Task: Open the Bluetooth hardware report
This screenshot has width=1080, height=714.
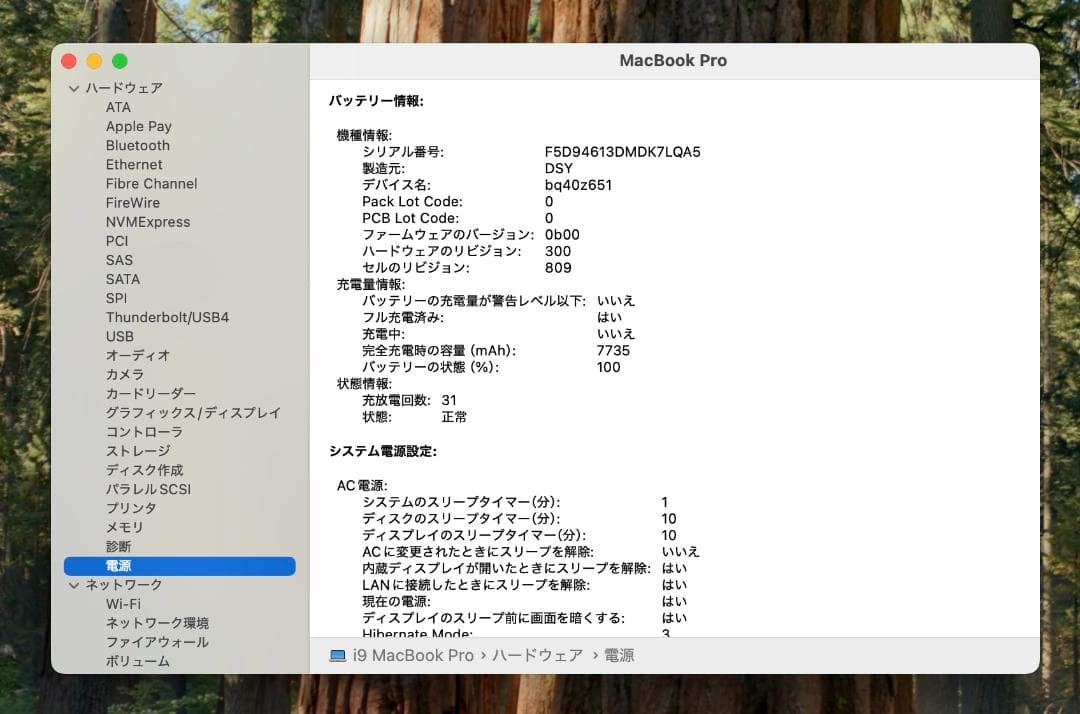Action: [137, 145]
